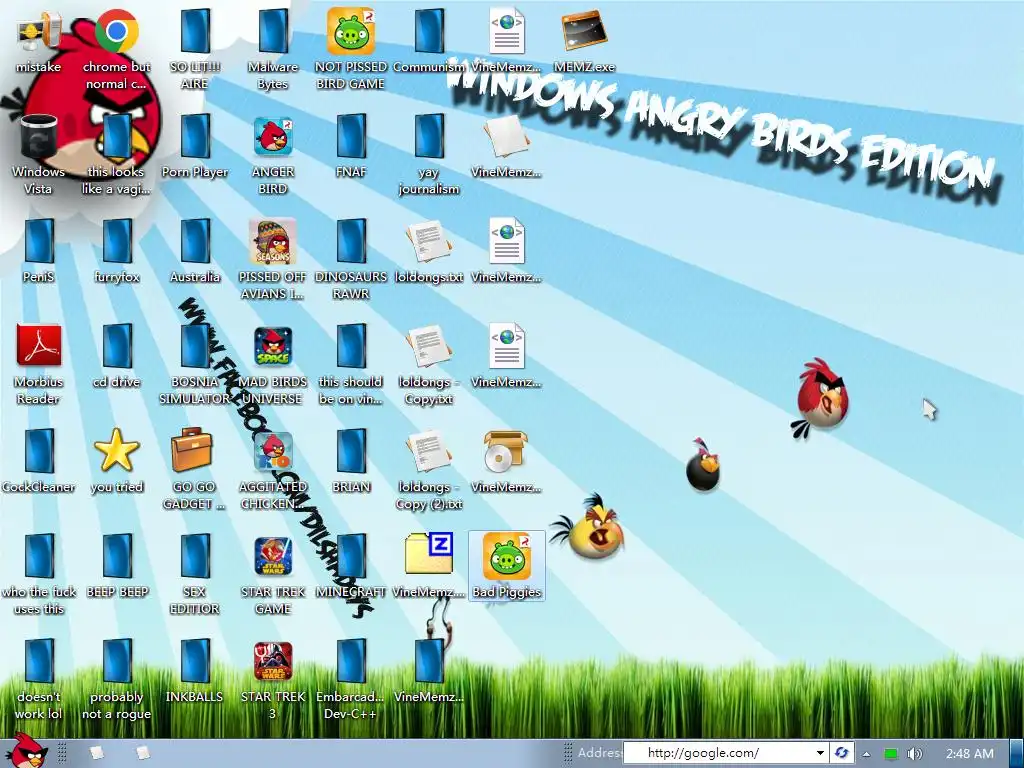
Task: Launch the selected Bad Piggies shortcut
Action: click(x=506, y=566)
